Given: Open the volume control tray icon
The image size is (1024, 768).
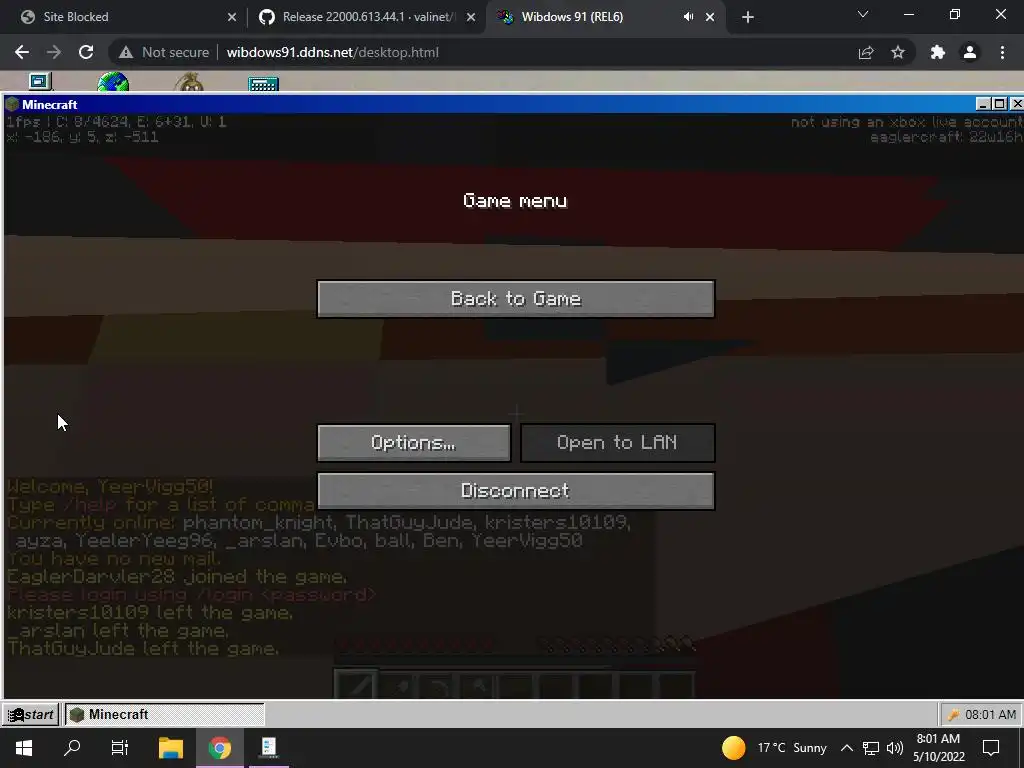Looking at the screenshot, I should coord(895,748).
